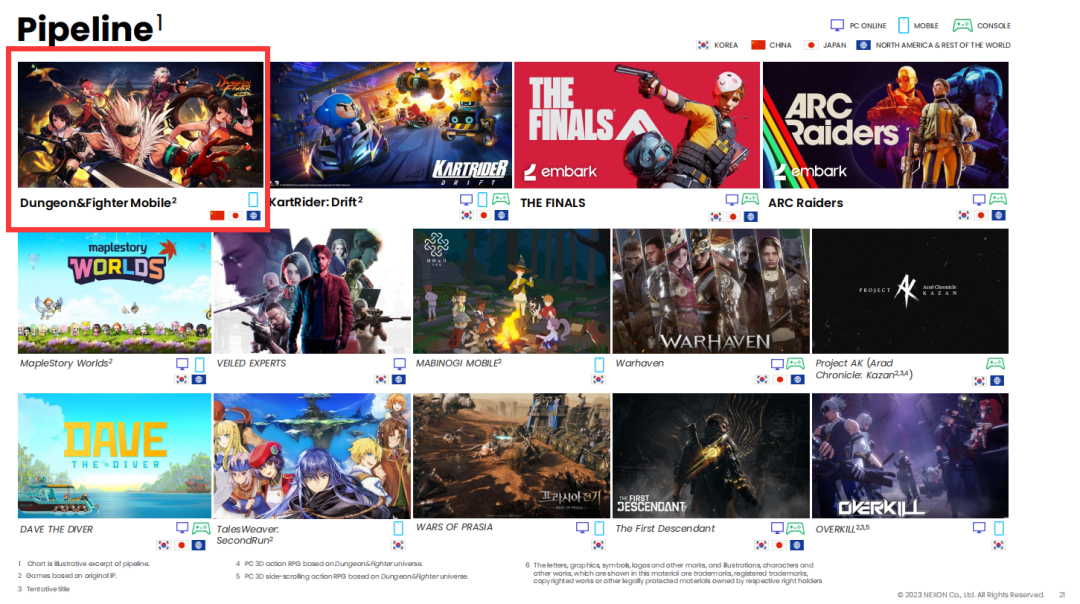Open The First Descendant artwork

711,456
